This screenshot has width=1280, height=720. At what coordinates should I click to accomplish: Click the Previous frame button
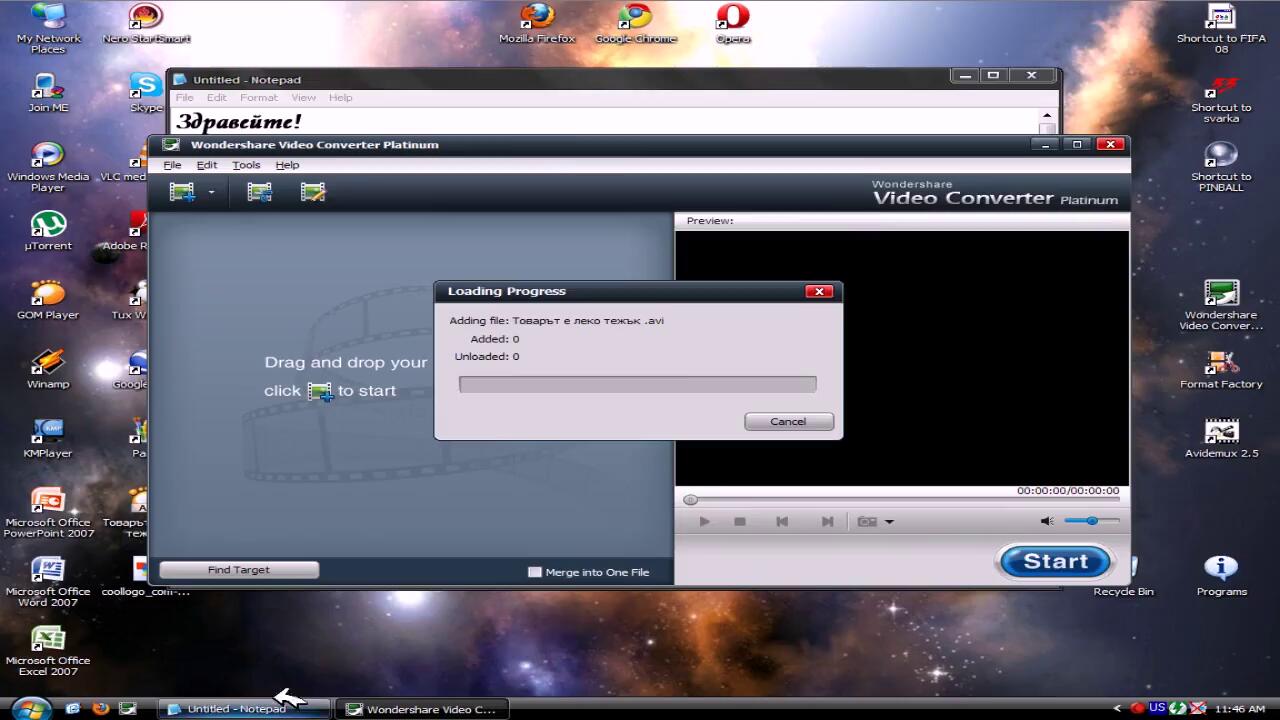(782, 521)
